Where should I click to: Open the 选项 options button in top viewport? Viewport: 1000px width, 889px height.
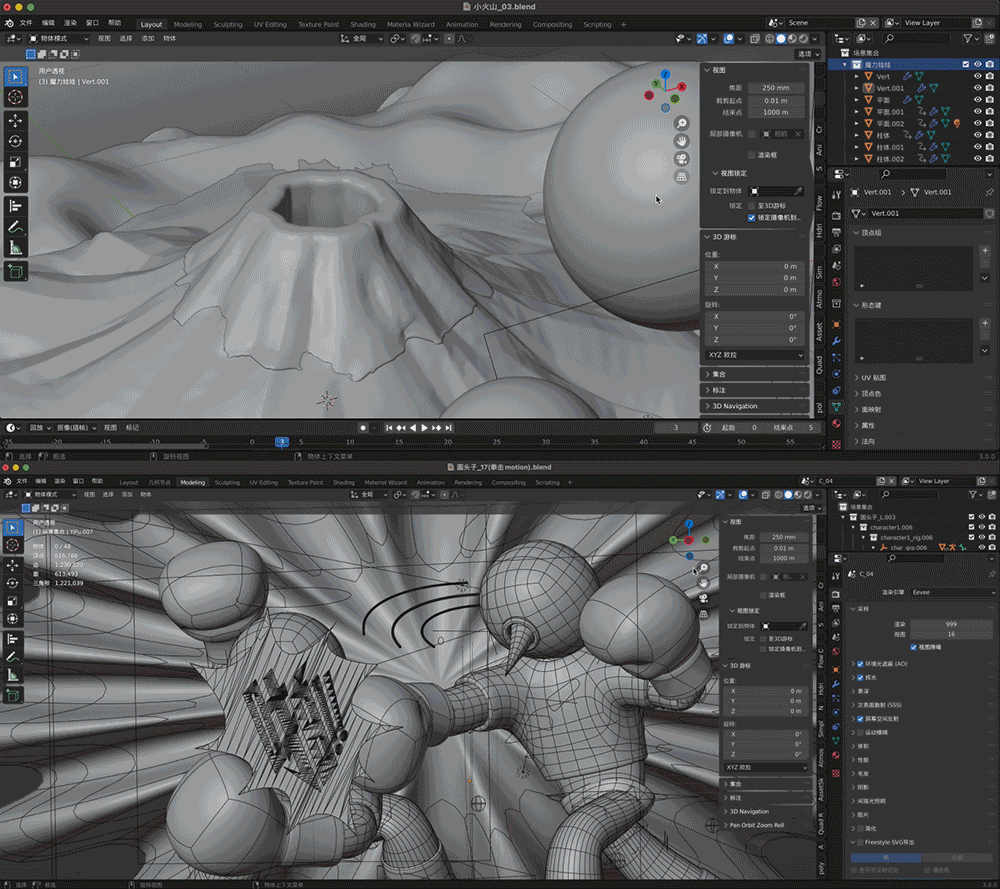coord(807,54)
